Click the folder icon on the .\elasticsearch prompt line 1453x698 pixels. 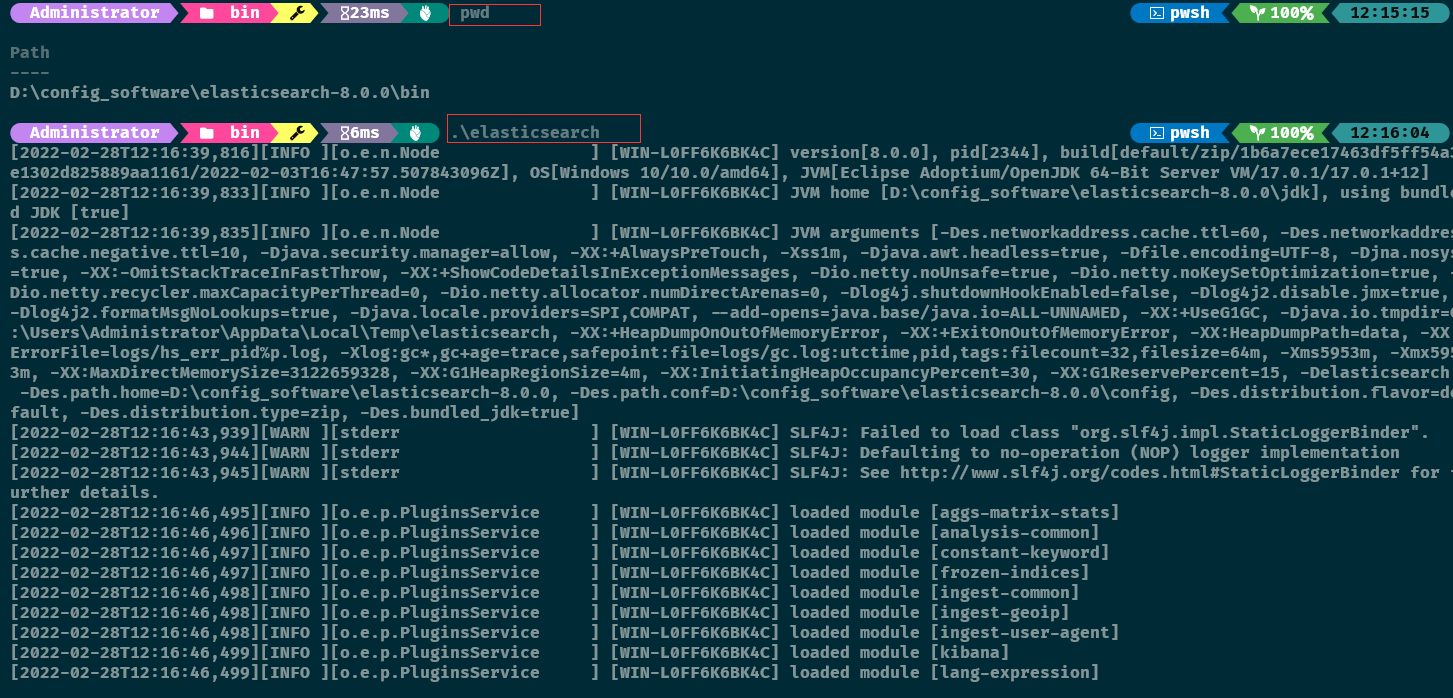click(x=207, y=132)
